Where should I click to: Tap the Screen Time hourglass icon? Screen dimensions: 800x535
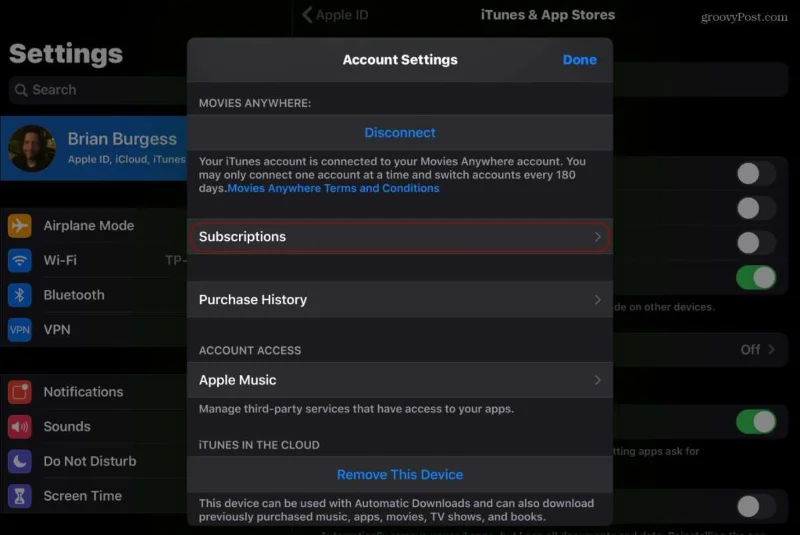point(19,496)
